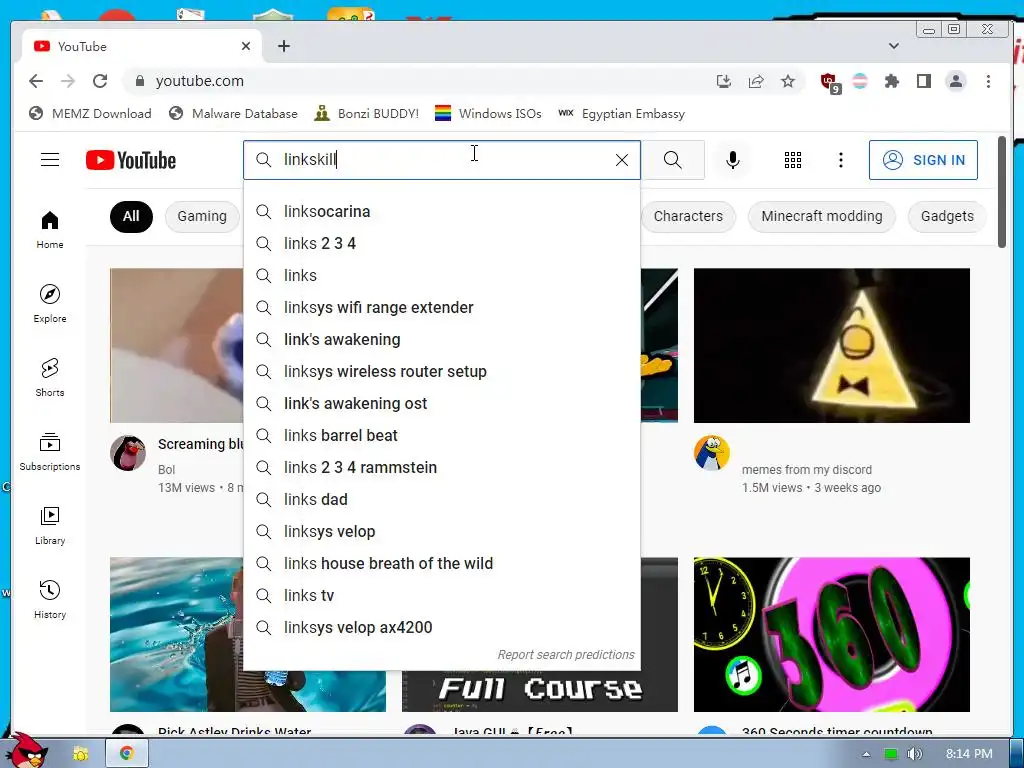Image resolution: width=1024 pixels, height=768 pixels.
Task: Open Subscriptions in the sidebar
Action: (x=50, y=451)
